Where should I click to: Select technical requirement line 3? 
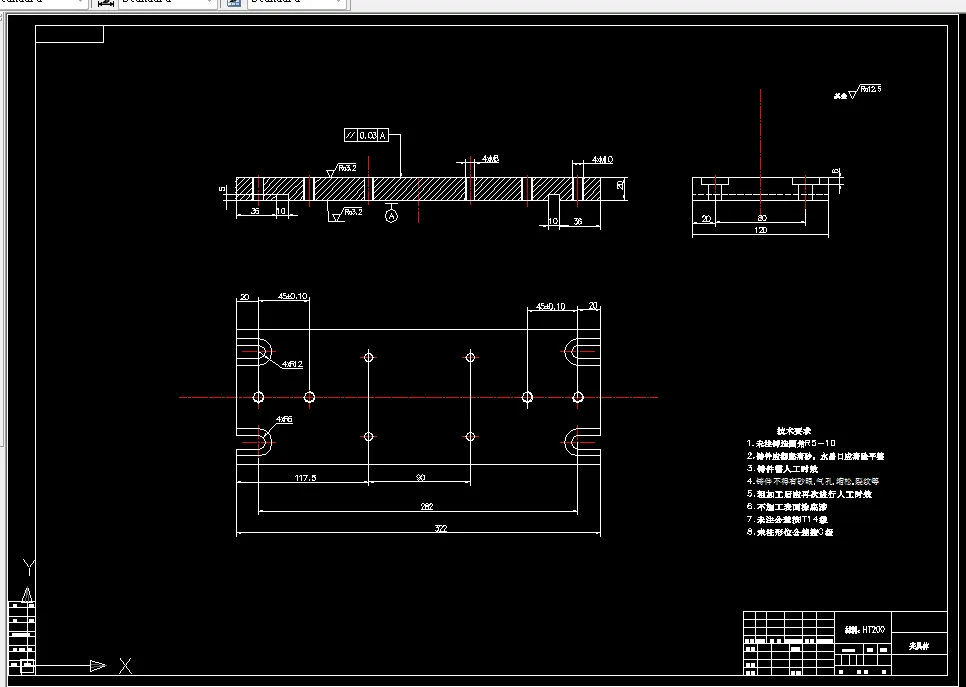point(782,469)
